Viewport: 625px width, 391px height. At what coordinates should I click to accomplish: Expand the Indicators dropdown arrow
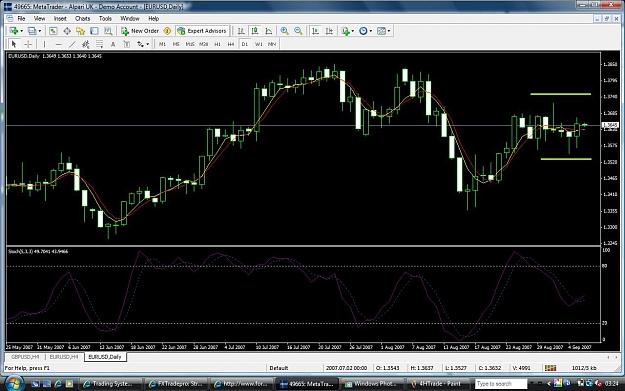[352, 31]
